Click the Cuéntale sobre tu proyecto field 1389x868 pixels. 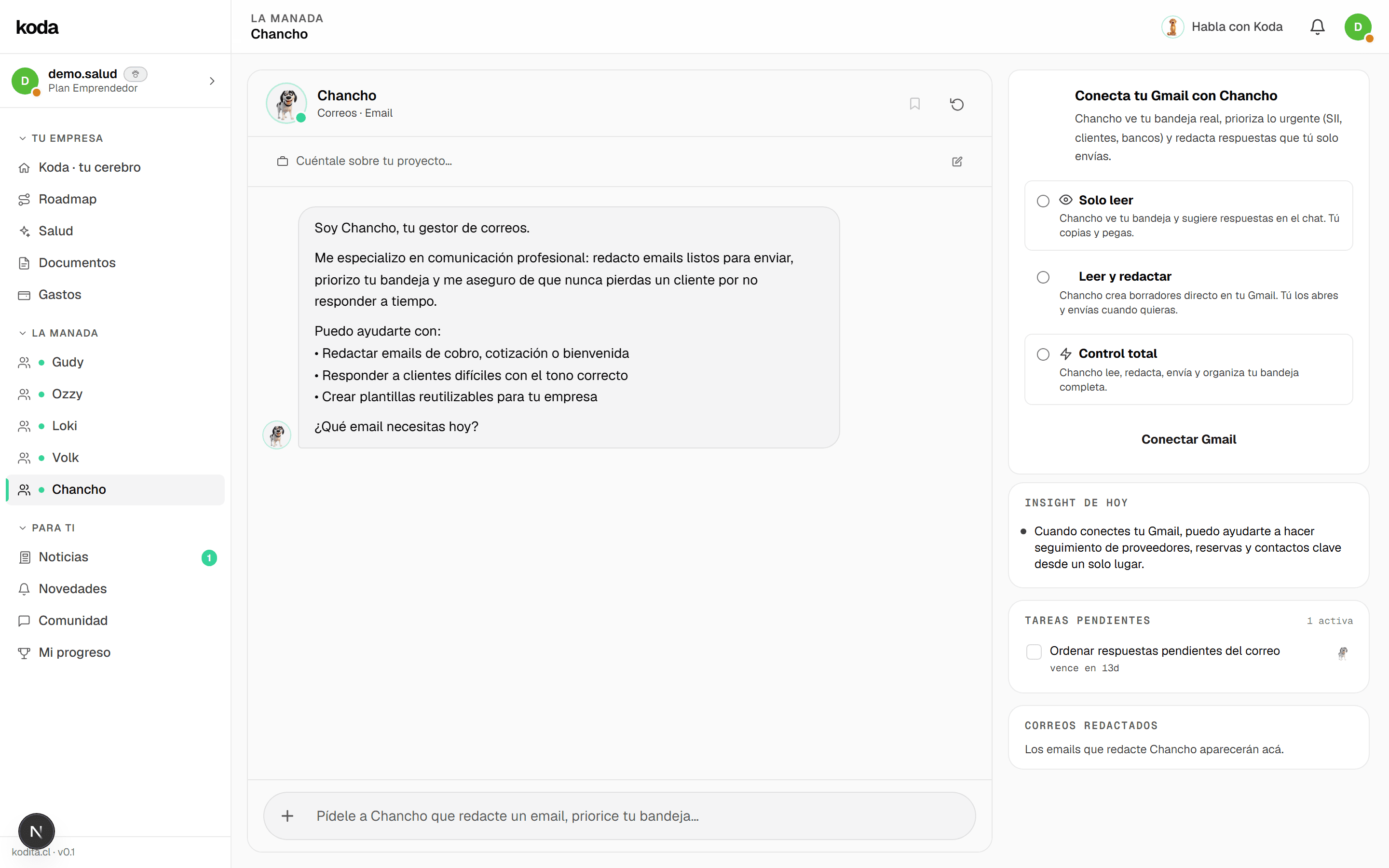click(x=619, y=162)
